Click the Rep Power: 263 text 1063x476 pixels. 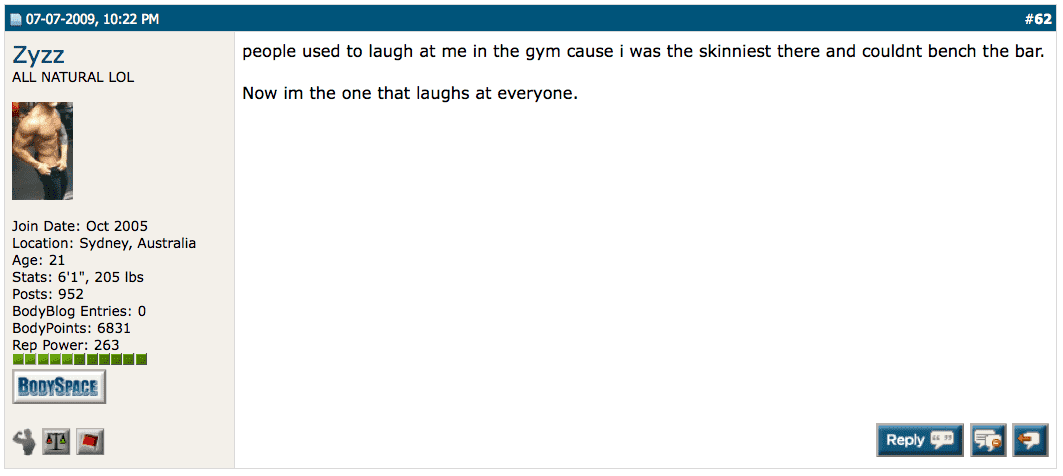click(x=66, y=345)
